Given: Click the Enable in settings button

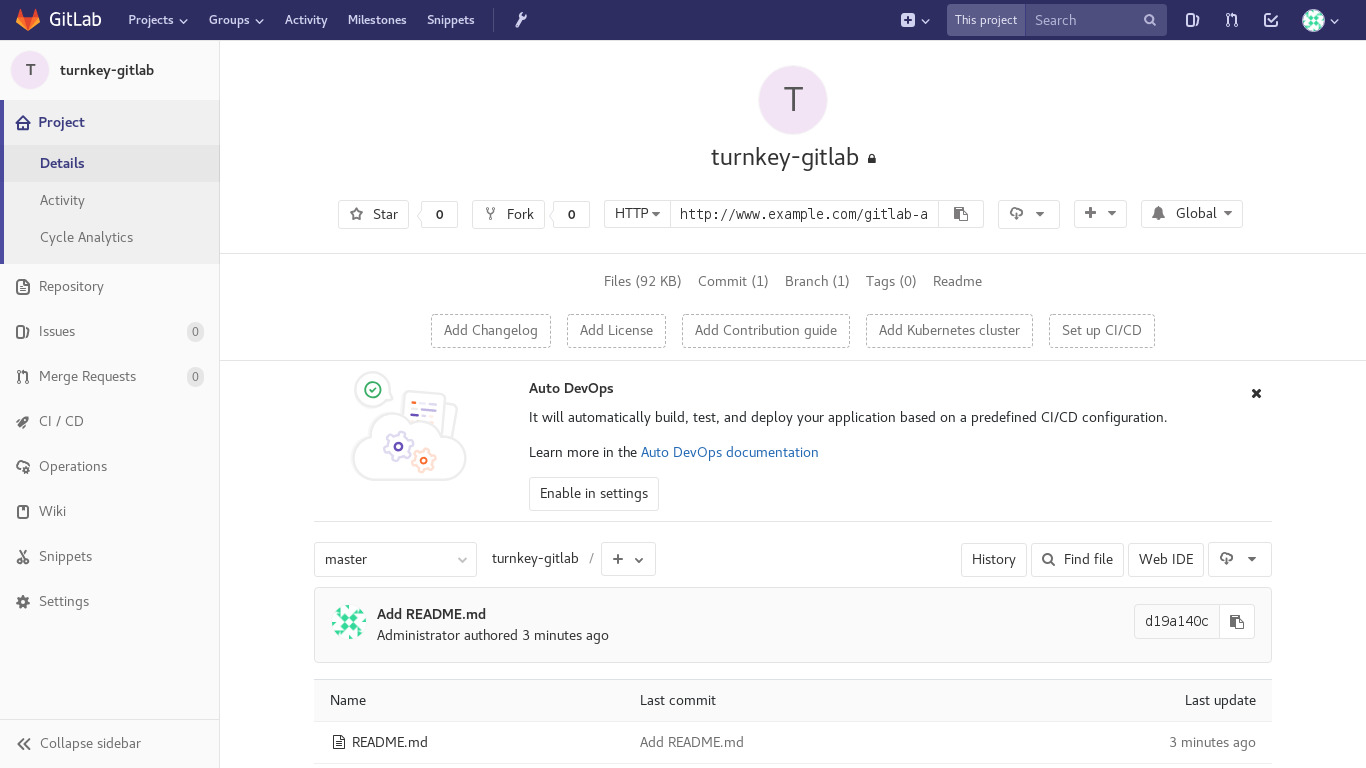Looking at the screenshot, I should [x=594, y=493].
